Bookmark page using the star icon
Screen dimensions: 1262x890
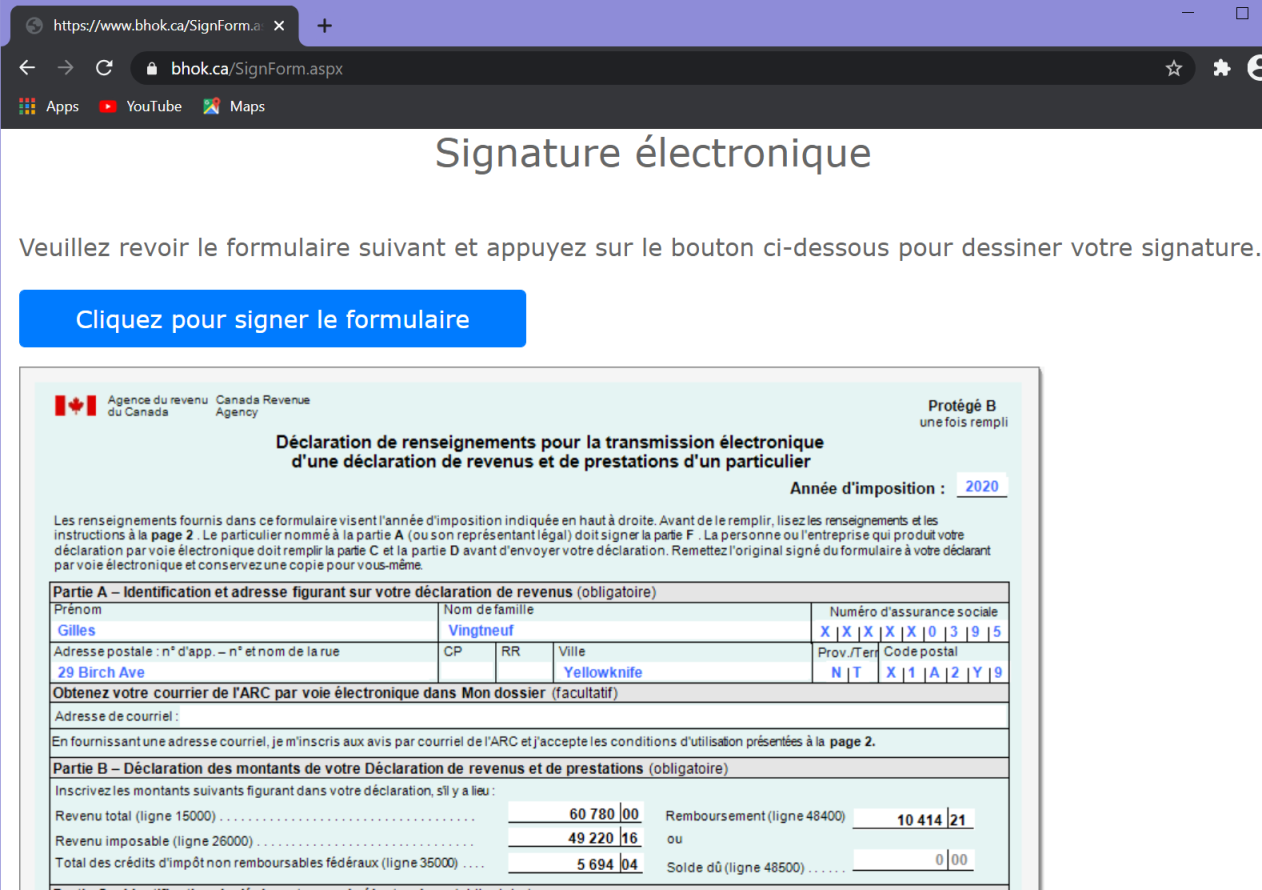pyautogui.click(x=1174, y=68)
